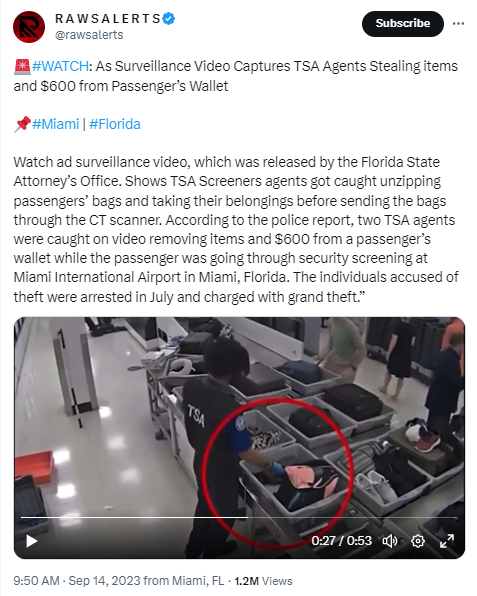Expand the video to fullscreen
477x596 pixels.
[447, 541]
